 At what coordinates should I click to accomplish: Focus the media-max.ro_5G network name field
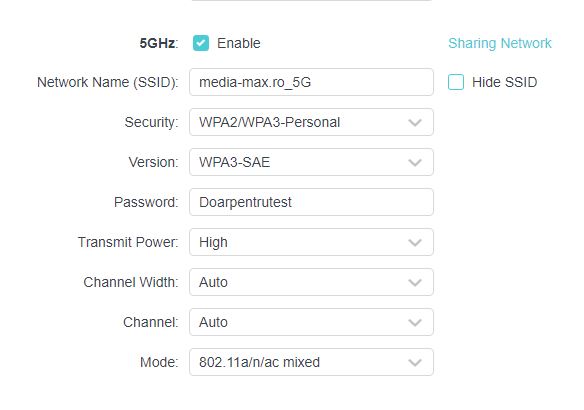[311, 82]
